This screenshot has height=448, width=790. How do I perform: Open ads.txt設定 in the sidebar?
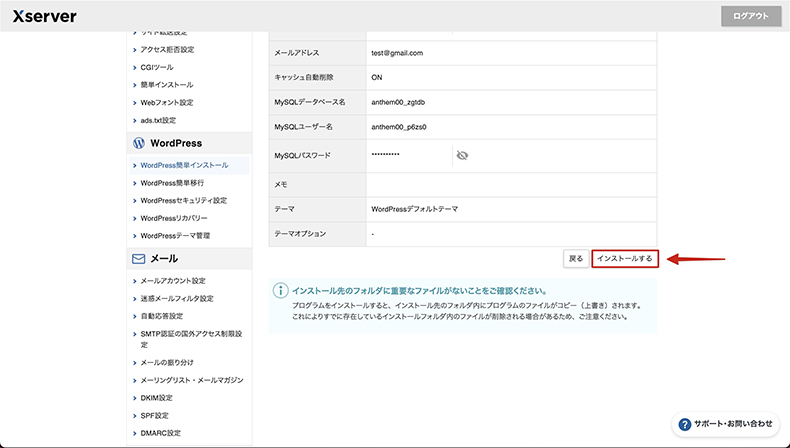(x=158, y=120)
